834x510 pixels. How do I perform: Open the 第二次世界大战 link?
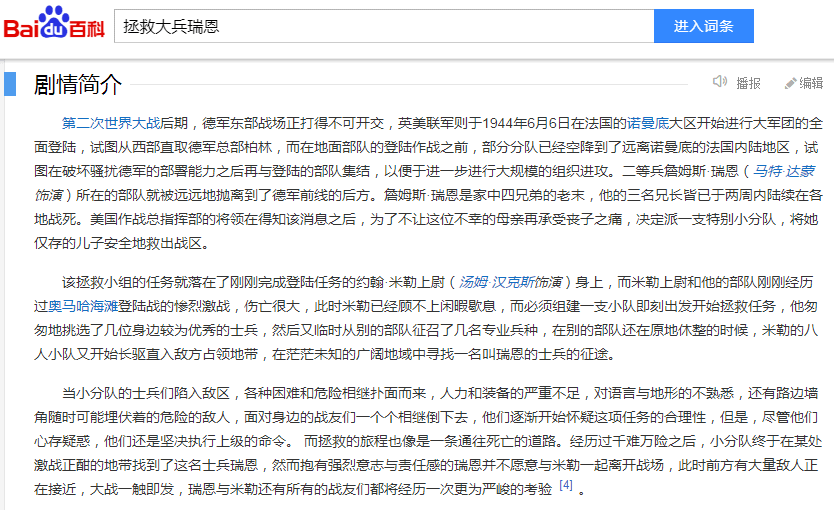click(x=111, y=123)
